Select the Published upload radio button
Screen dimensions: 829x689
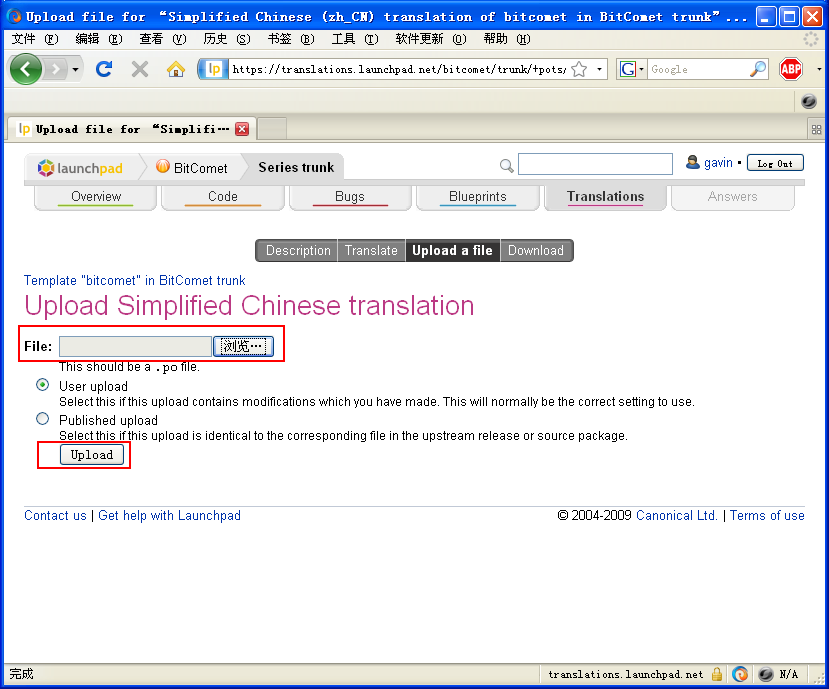point(42,419)
